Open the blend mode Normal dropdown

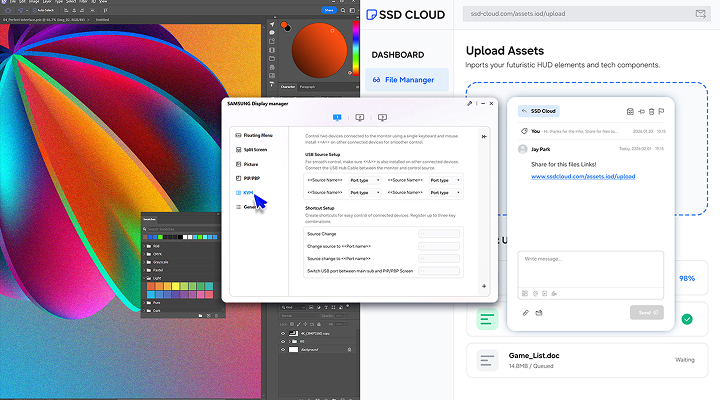299,316
